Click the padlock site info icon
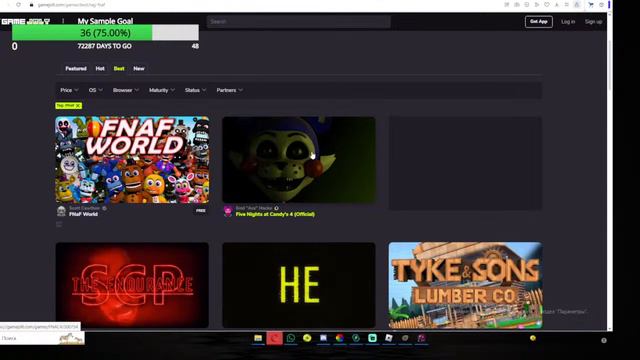The image size is (640, 360). coord(31,4)
